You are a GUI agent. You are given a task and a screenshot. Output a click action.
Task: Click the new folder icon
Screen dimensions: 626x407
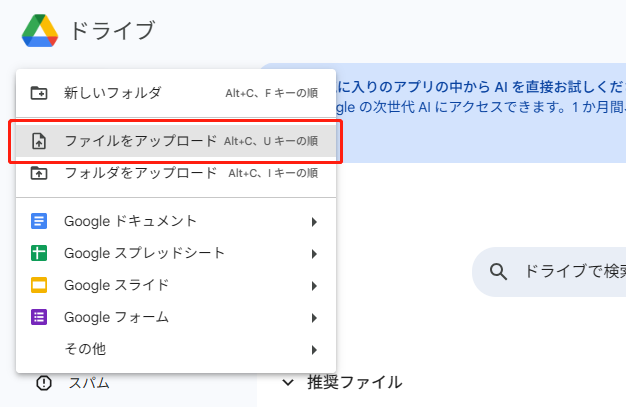point(40,93)
